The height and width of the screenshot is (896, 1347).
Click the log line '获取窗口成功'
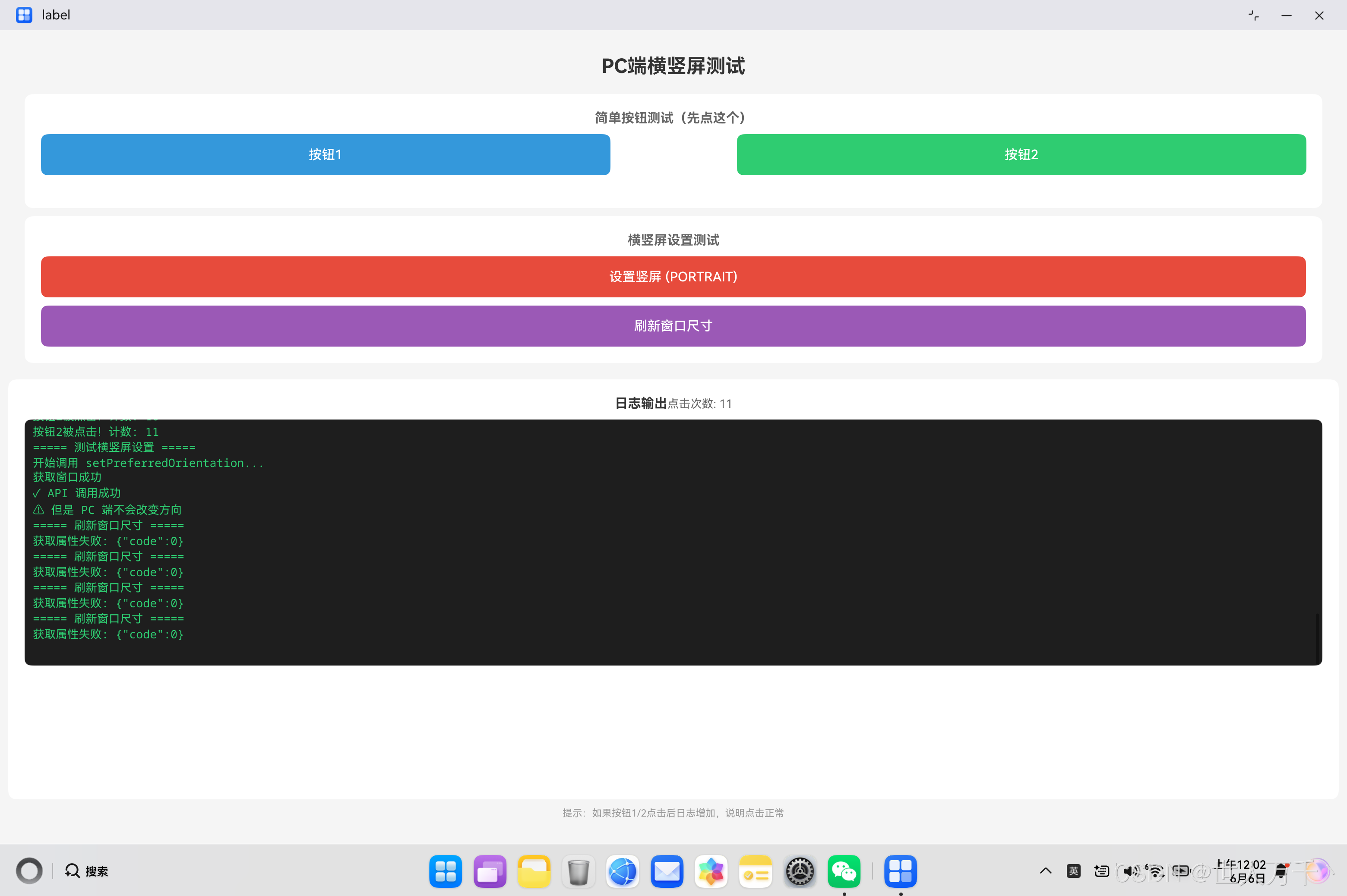click(x=67, y=477)
